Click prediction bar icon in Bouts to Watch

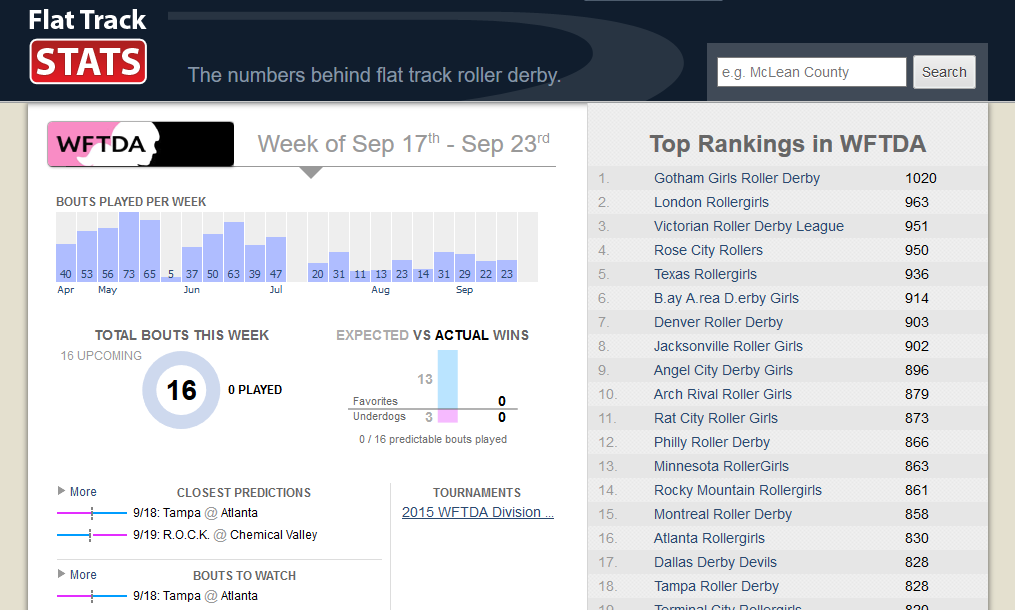92,596
